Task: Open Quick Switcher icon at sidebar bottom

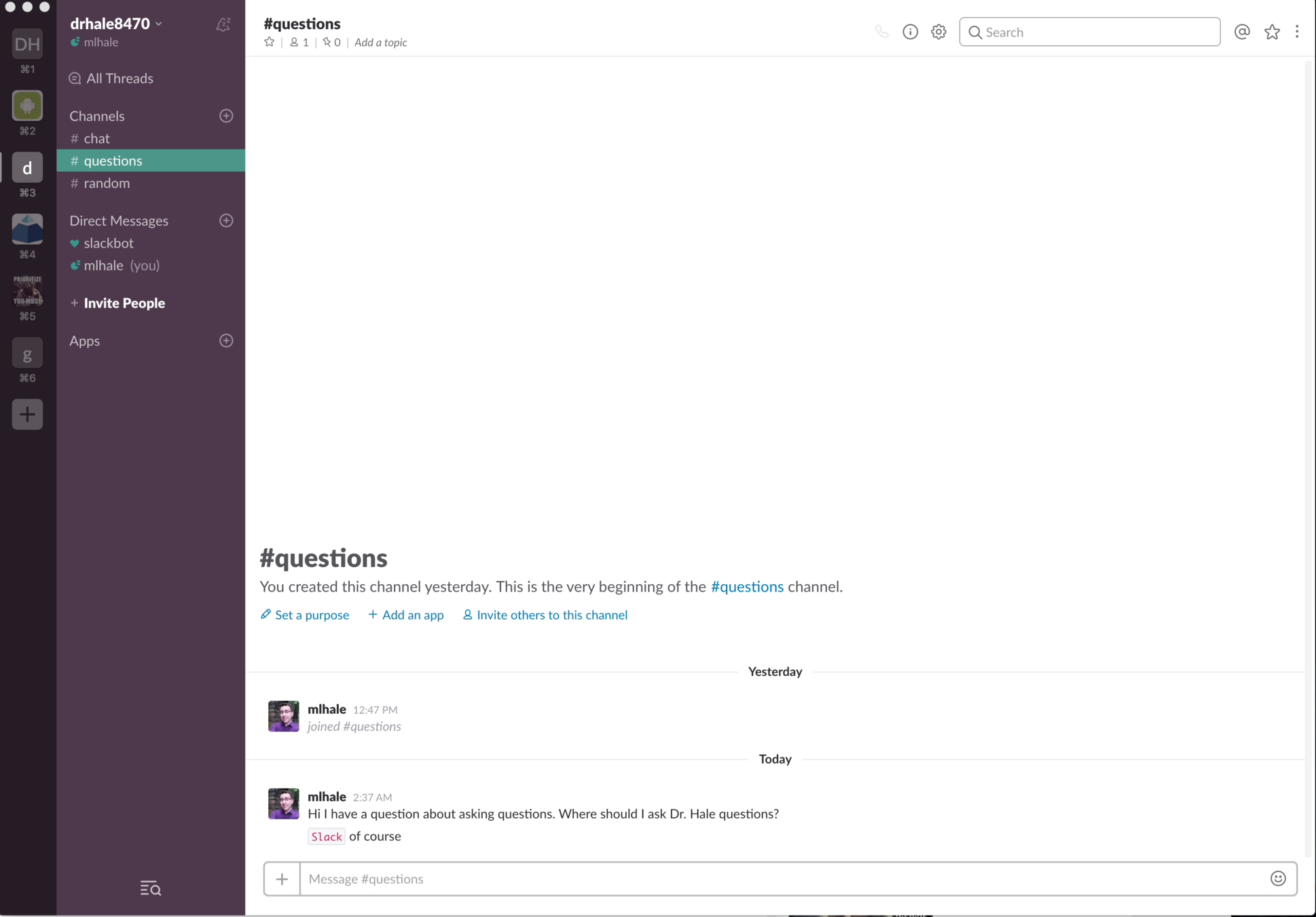Action: pyautogui.click(x=150, y=888)
